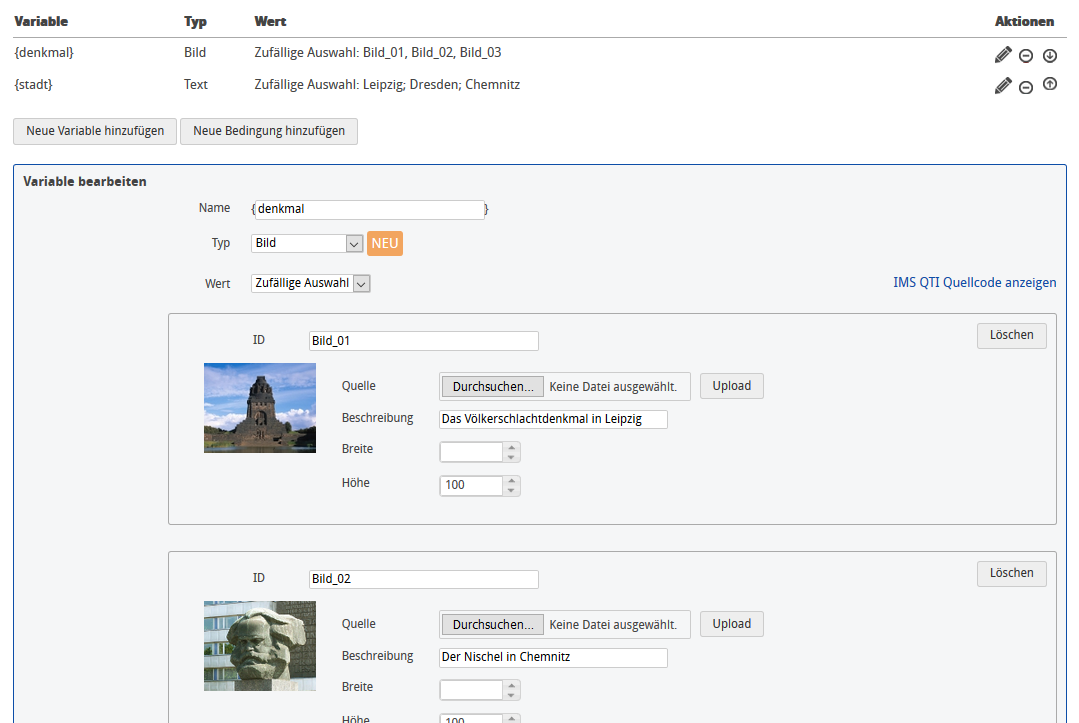Increase the Höhe value for Bild_01
Viewport: 1079px width, 723px height.
(x=511, y=481)
